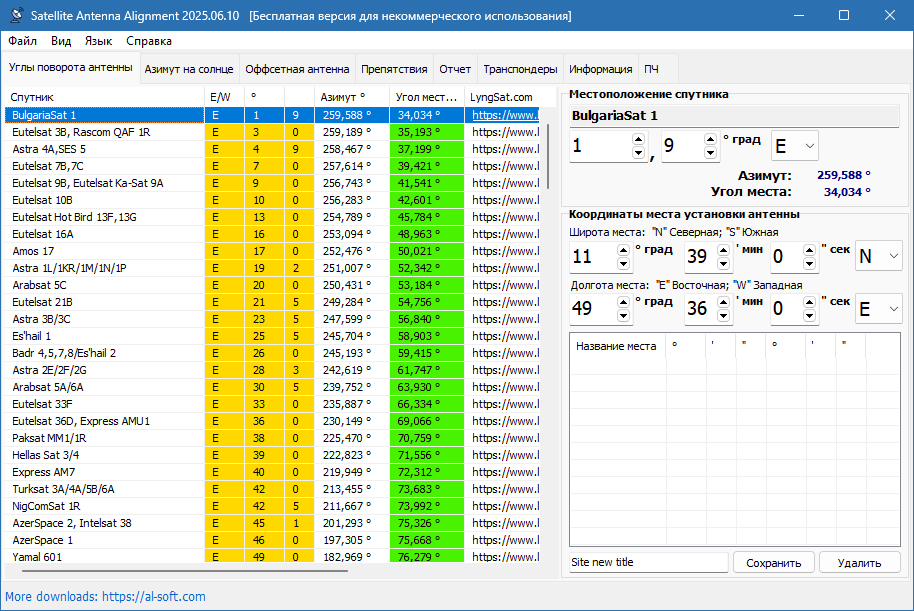Image resolution: width=914 pixels, height=611 pixels.
Task: Open longitude E/W hemisphere dropdown
Action: tap(878, 308)
